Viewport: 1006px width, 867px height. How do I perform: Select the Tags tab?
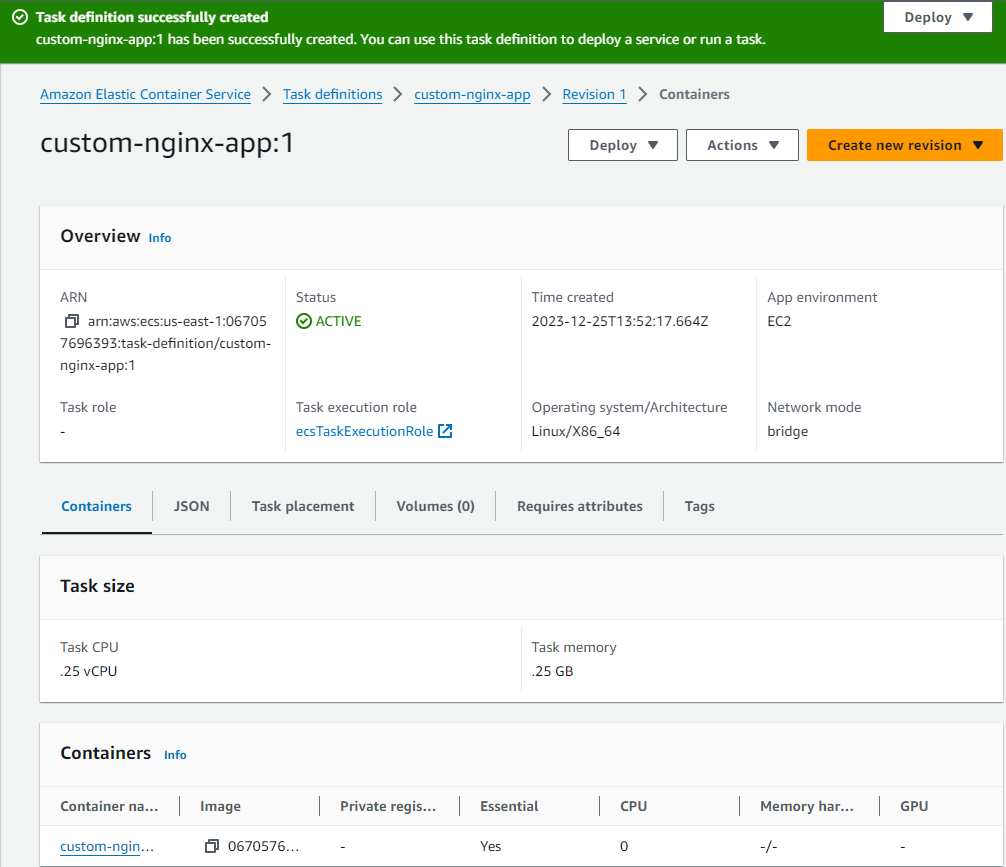(x=699, y=506)
